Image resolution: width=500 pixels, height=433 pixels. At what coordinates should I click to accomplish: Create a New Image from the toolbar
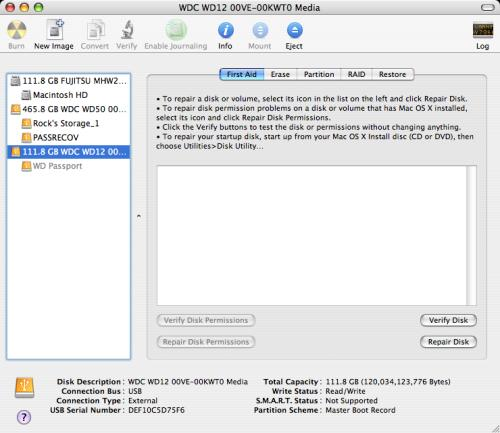click(x=55, y=30)
